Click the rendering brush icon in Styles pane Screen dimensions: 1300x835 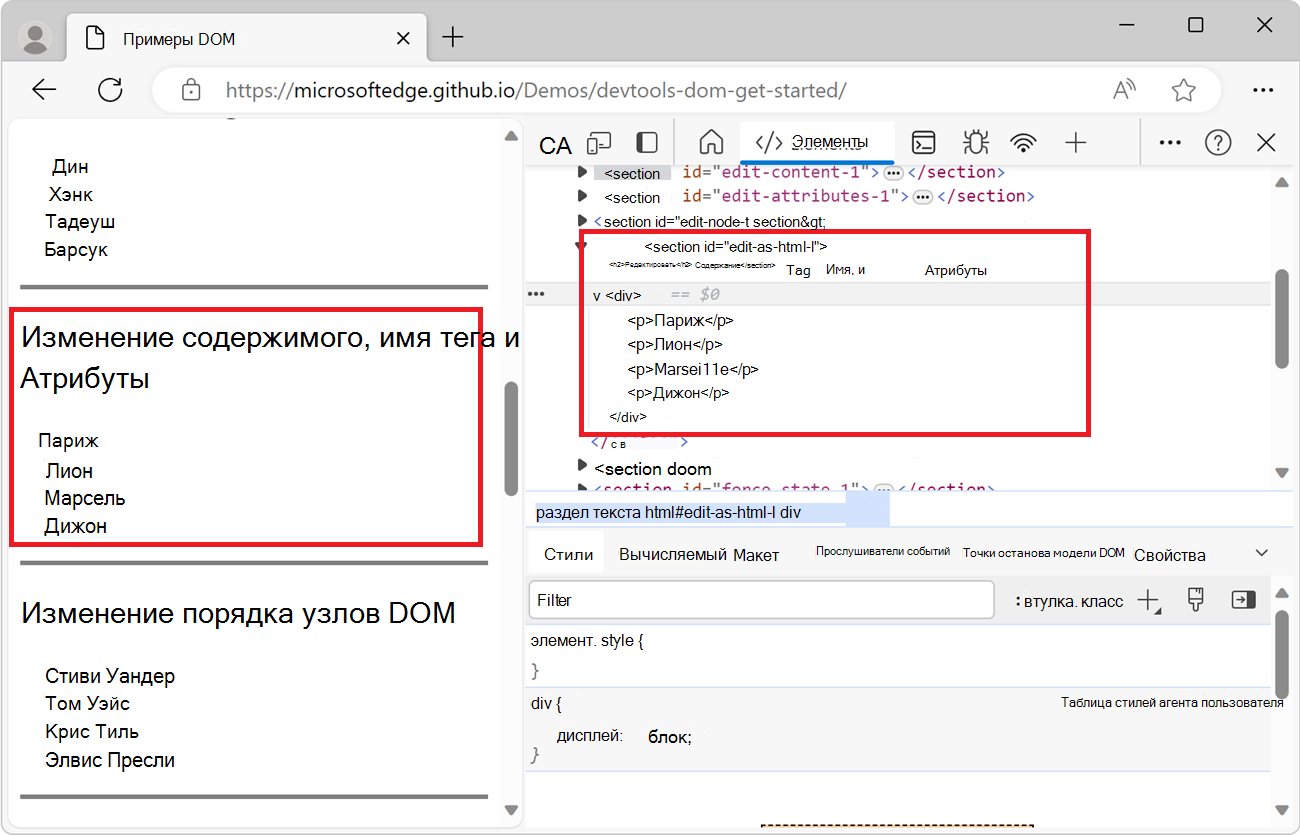(x=1196, y=599)
